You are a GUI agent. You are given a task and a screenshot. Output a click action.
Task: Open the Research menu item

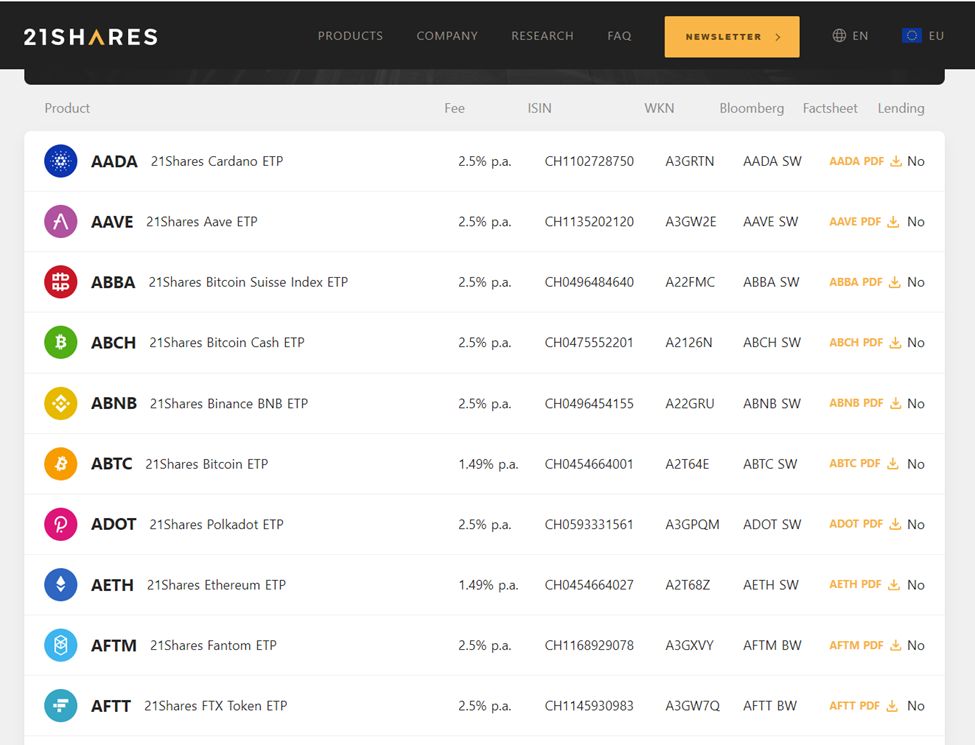coord(542,36)
